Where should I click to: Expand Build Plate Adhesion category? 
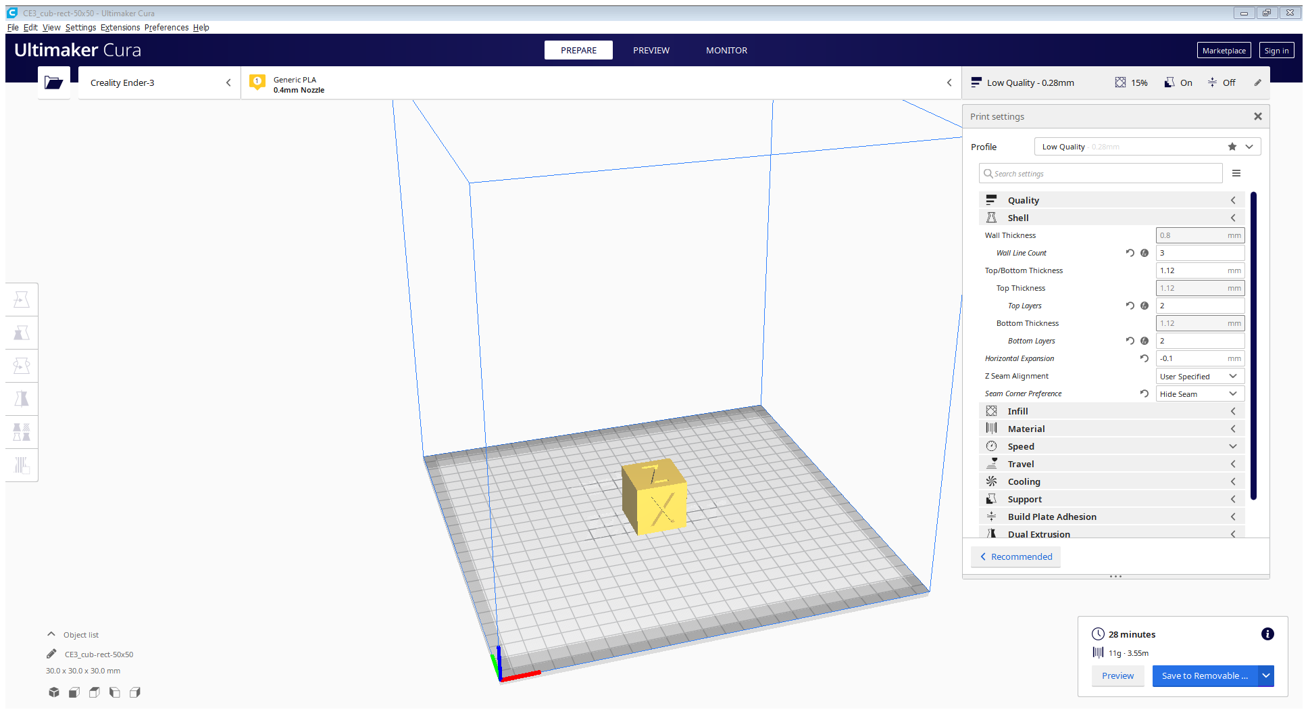(1112, 517)
